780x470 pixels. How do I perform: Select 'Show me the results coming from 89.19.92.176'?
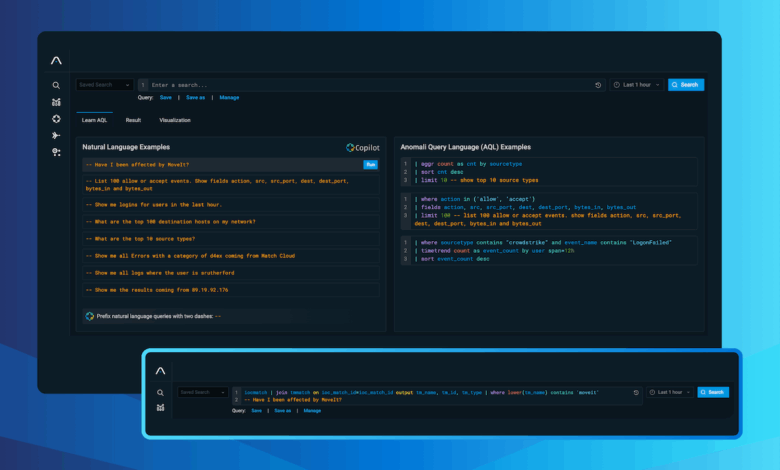(230, 290)
